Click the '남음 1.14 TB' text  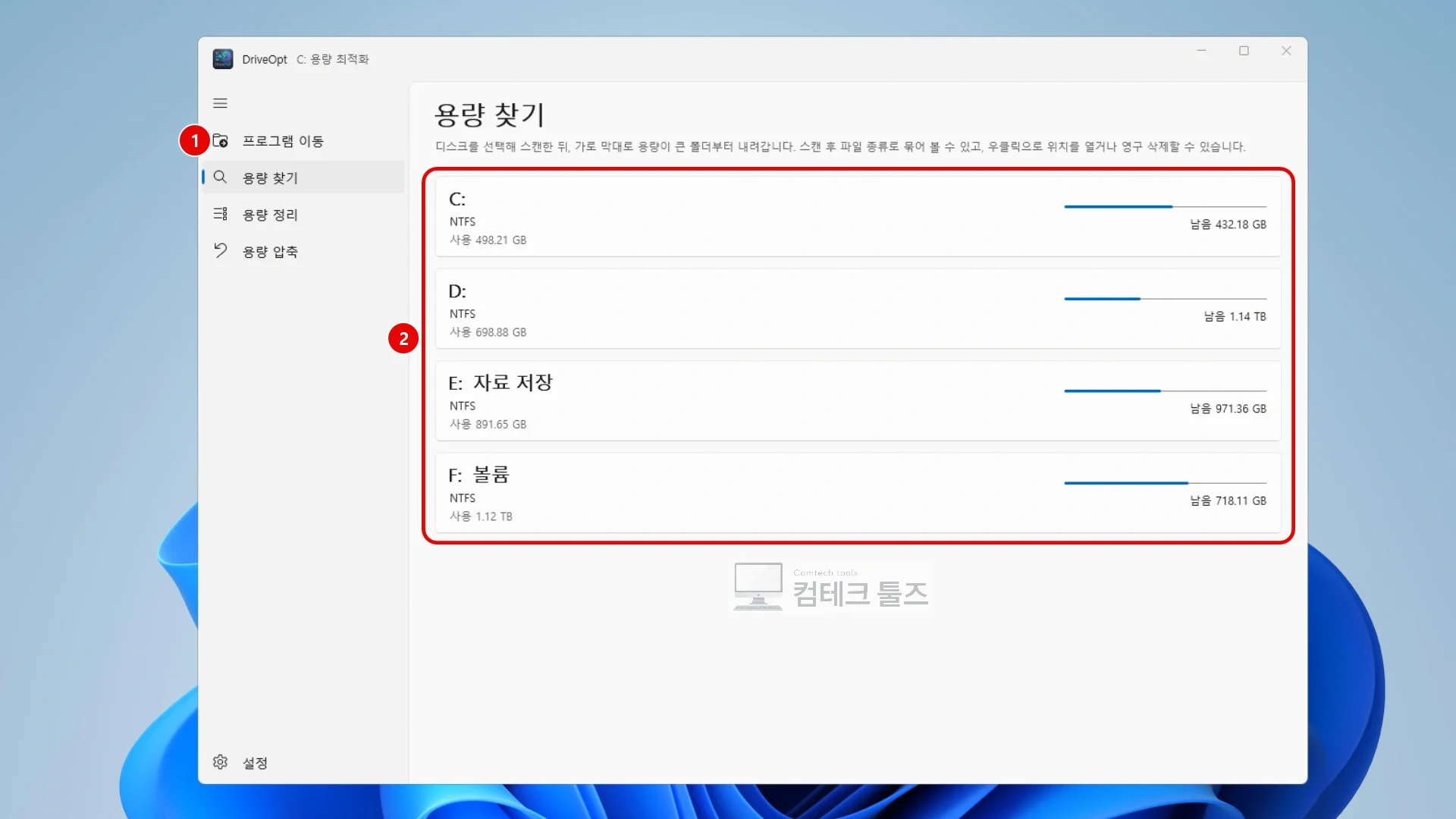pyautogui.click(x=1235, y=316)
